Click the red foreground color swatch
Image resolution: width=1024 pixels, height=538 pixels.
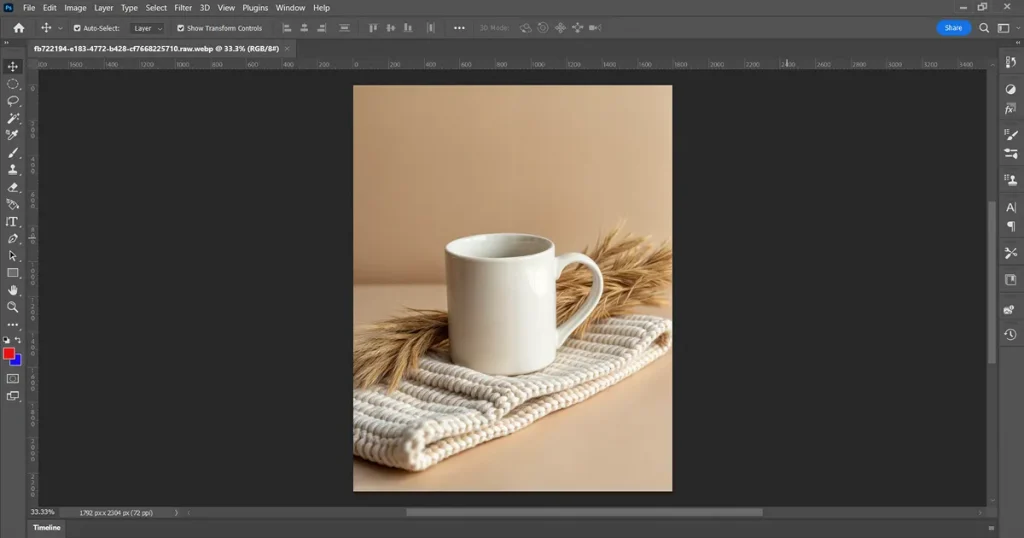pos(8,353)
